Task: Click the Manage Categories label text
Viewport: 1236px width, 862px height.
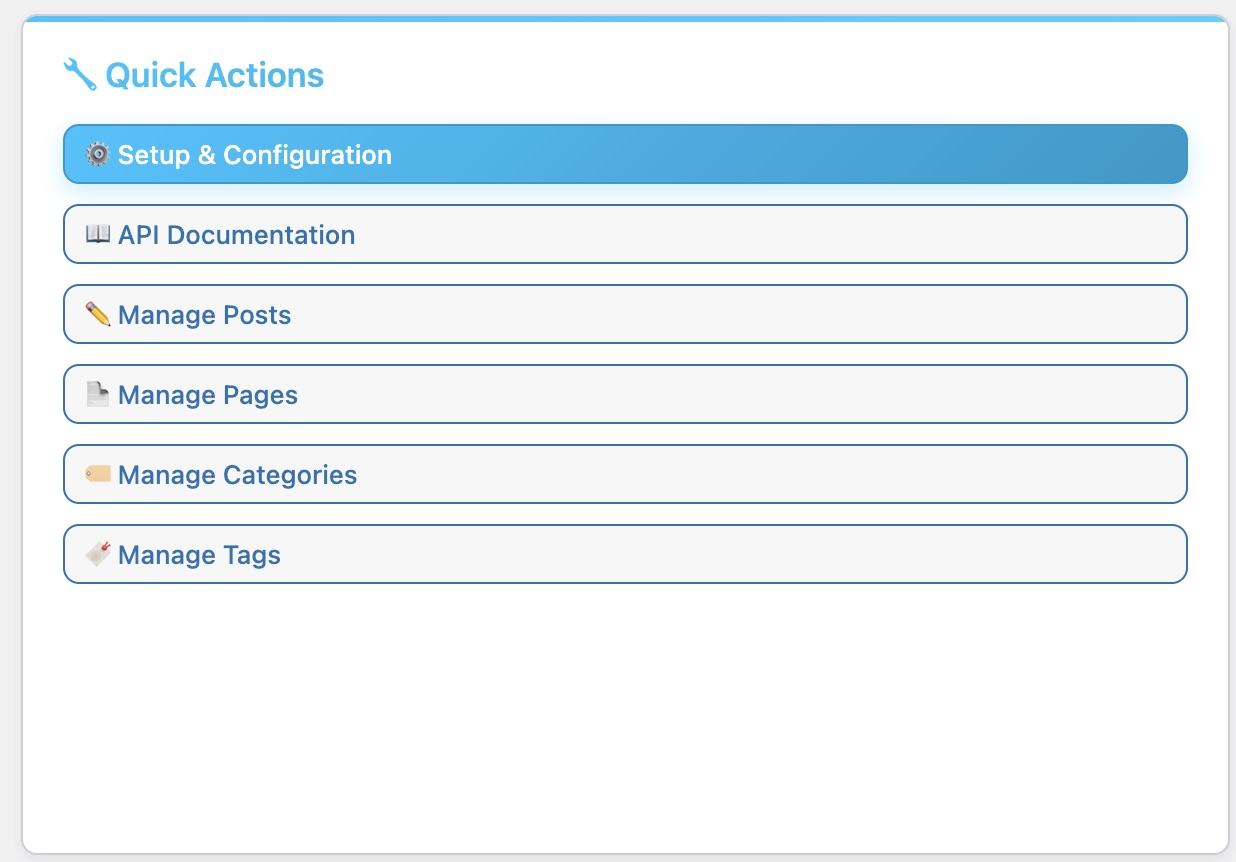Action: coord(237,474)
